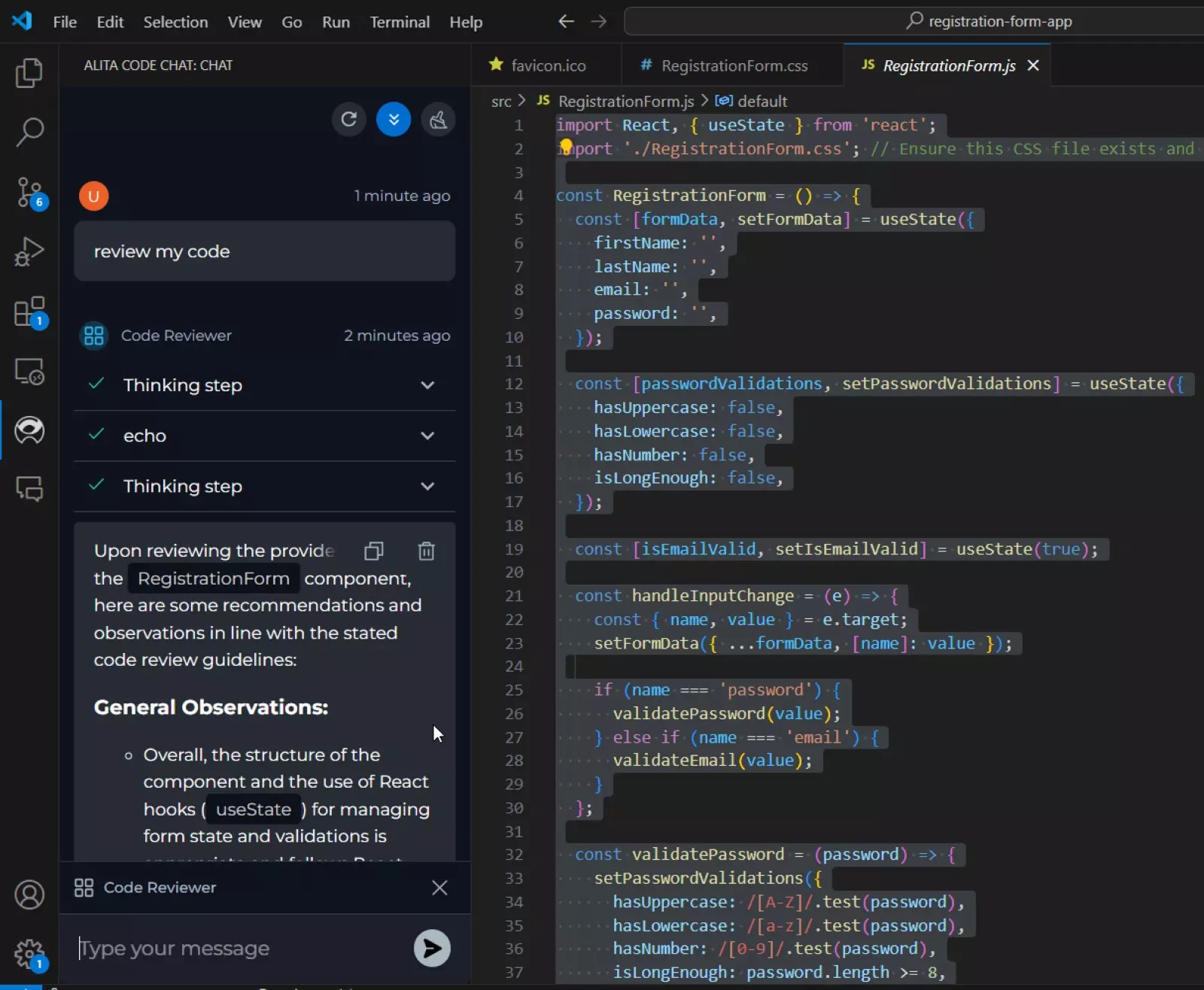Collapse the second Thinking step
This screenshot has width=1204, height=990.
[427, 486]
